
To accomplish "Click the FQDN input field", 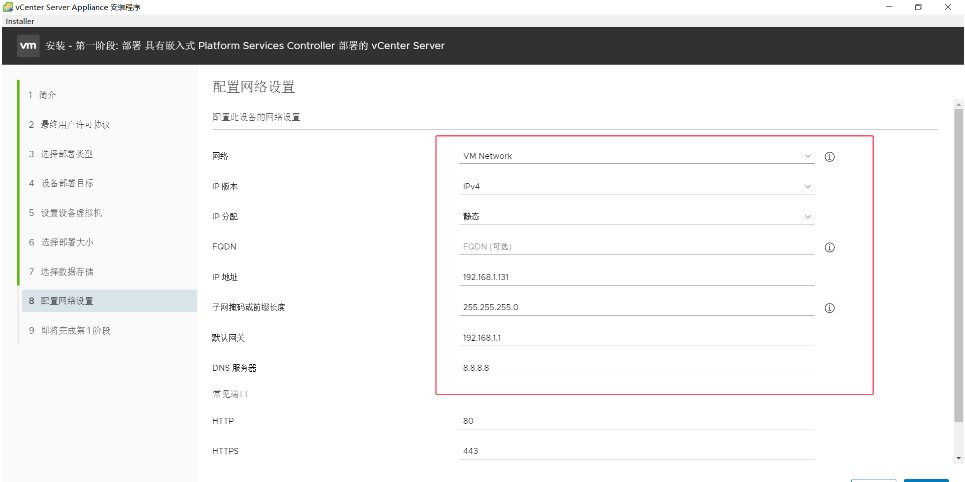I will 636,247.
